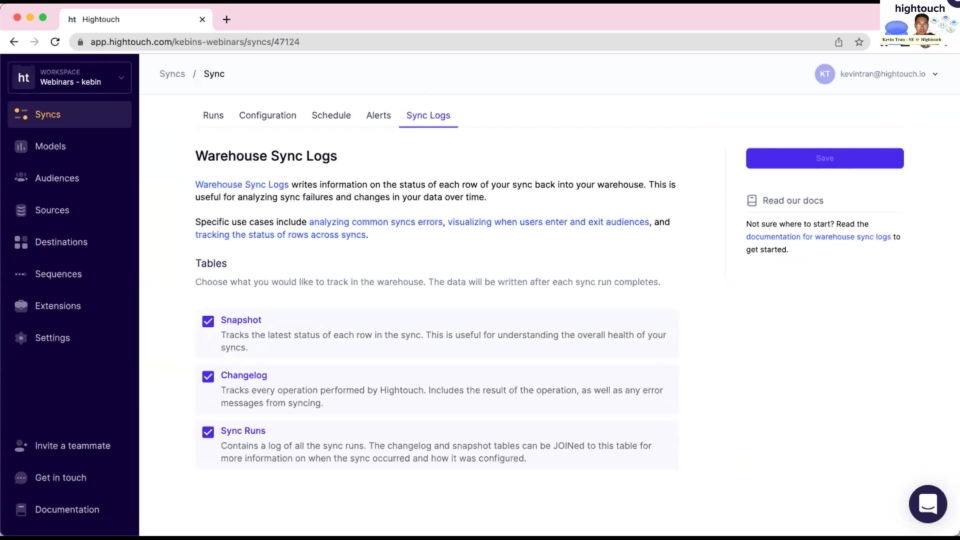Select the Hightouch browser tab
The width and height of the screenshot is (960, 540).
click(136, 20)
